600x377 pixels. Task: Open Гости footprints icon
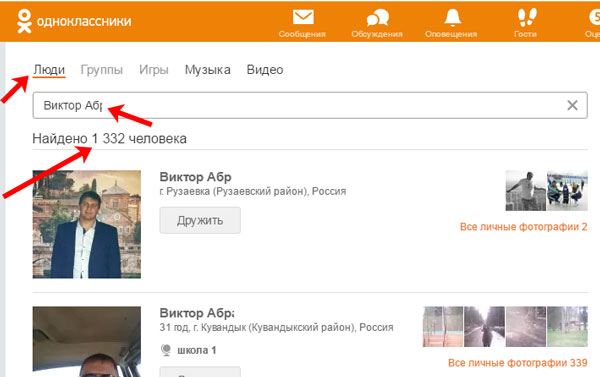tap(527, 17)
